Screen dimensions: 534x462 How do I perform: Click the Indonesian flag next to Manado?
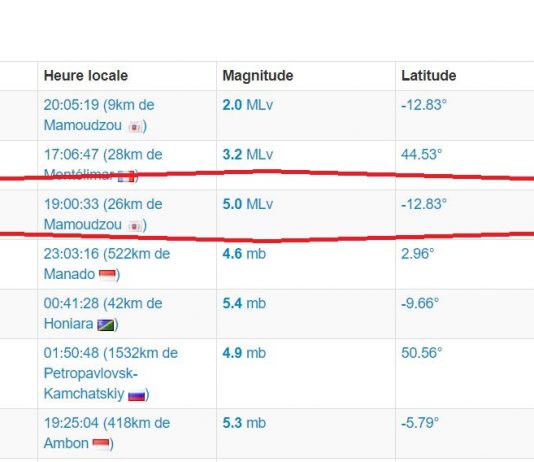107,274
